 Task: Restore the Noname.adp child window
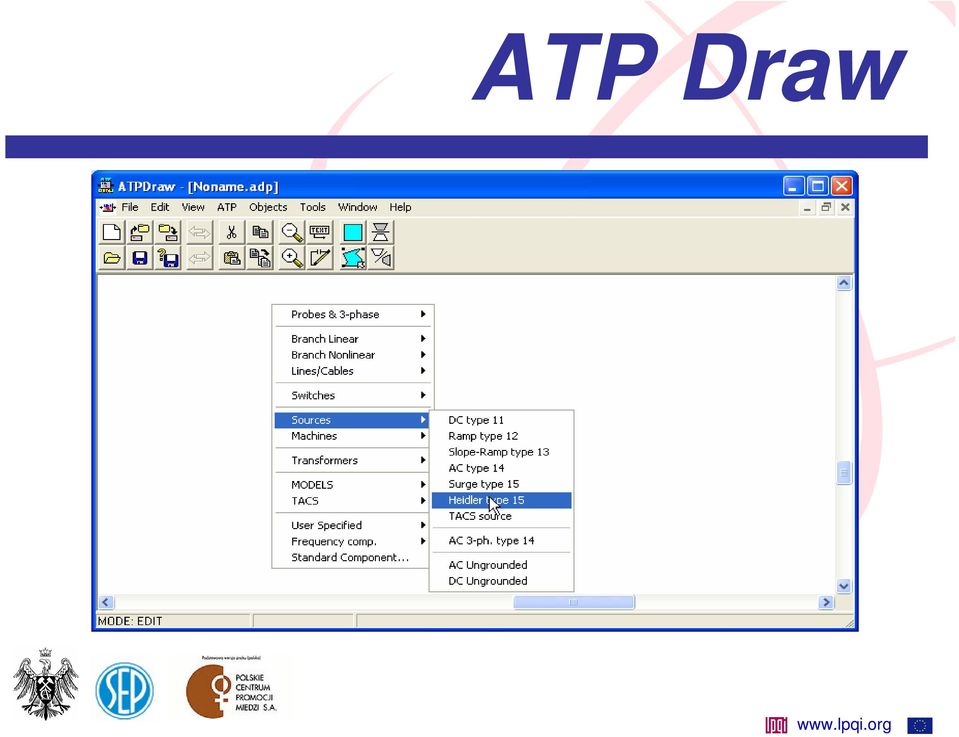tap(826, 207)
